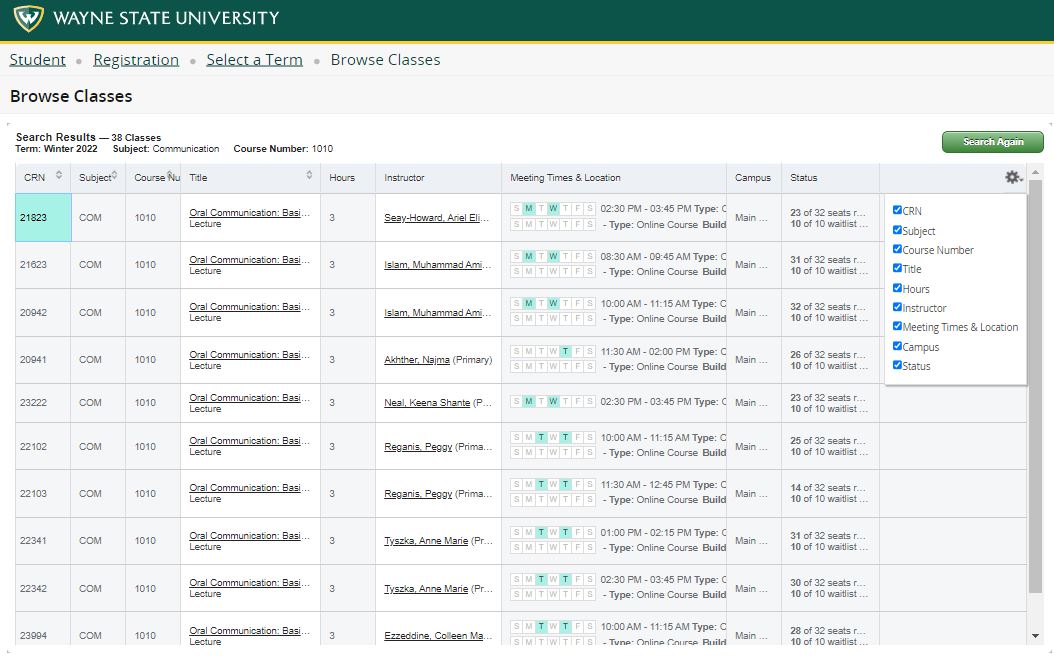Open Ezzeddine, Colleen instructor link
Screen dimensions: 1054x671
pos(438,635)
